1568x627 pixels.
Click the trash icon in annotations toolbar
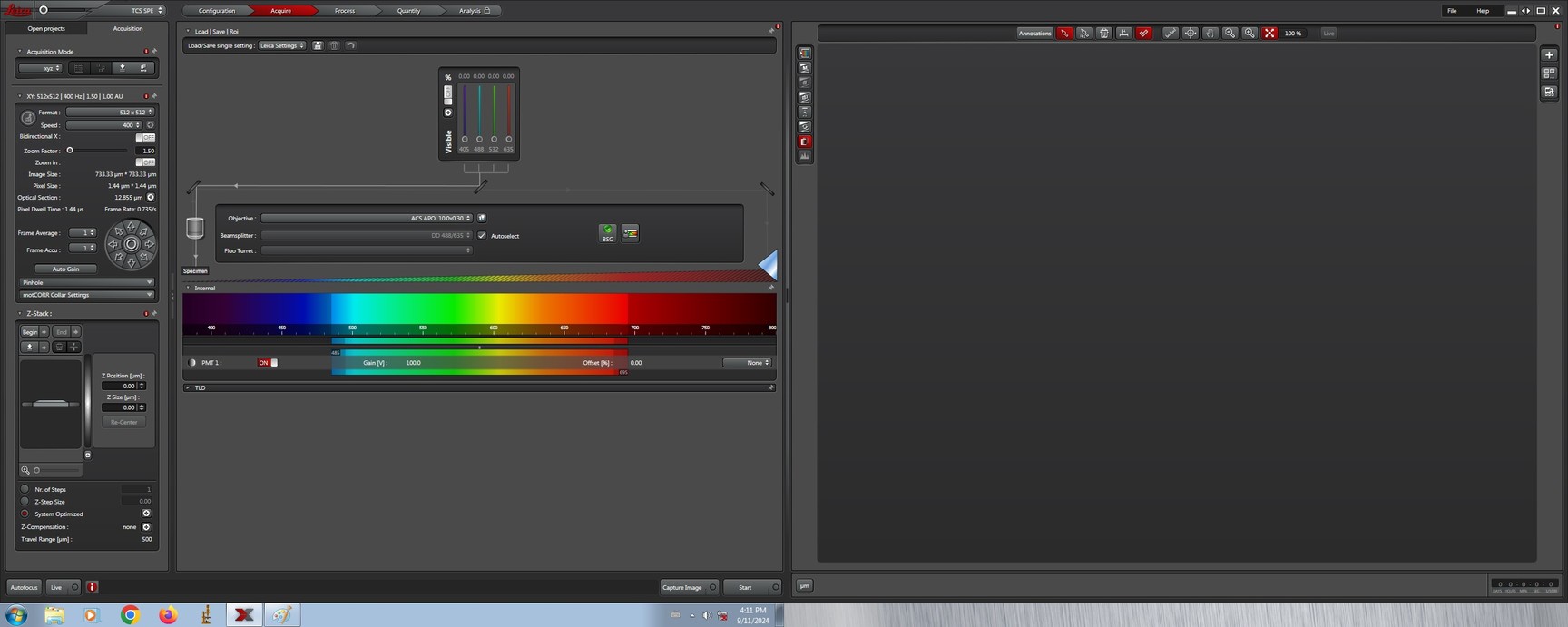(1104, 34)
